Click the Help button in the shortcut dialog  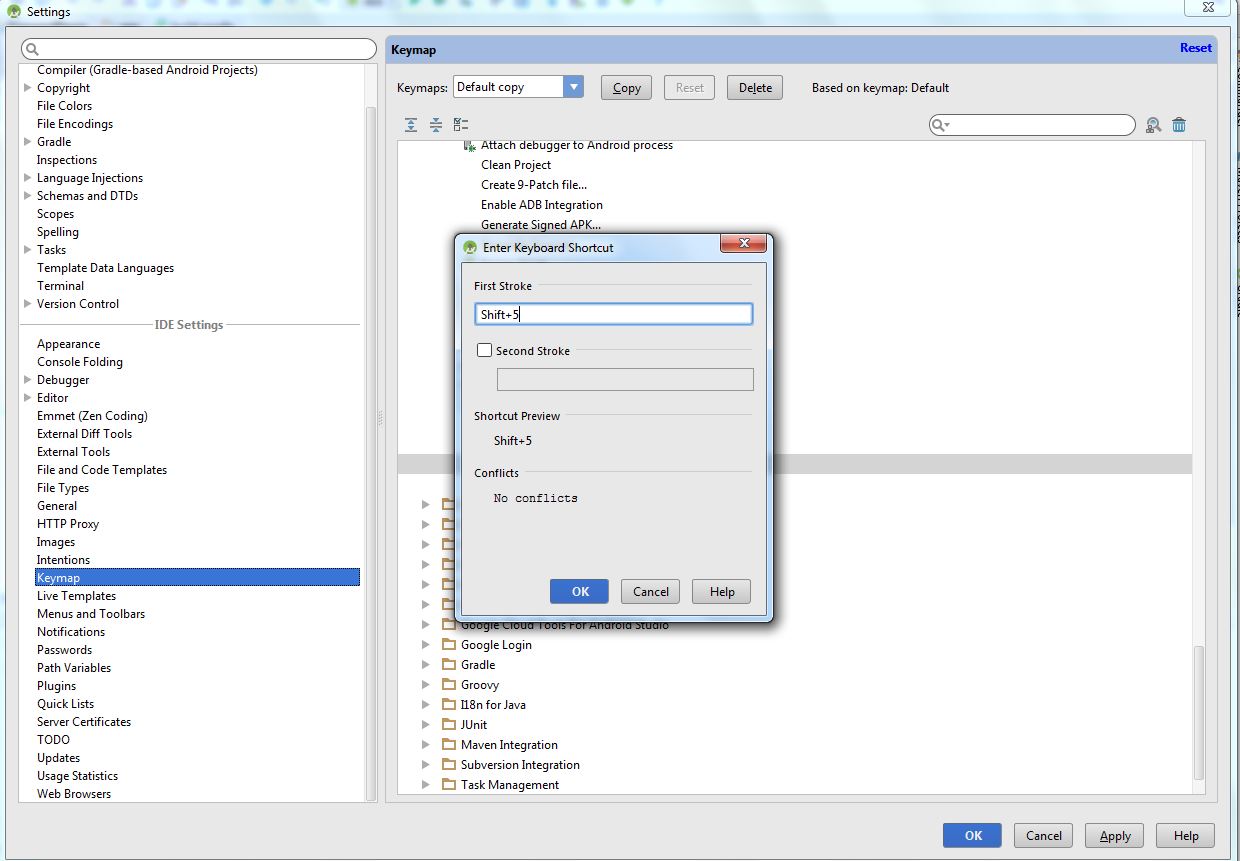pos(720,591)
